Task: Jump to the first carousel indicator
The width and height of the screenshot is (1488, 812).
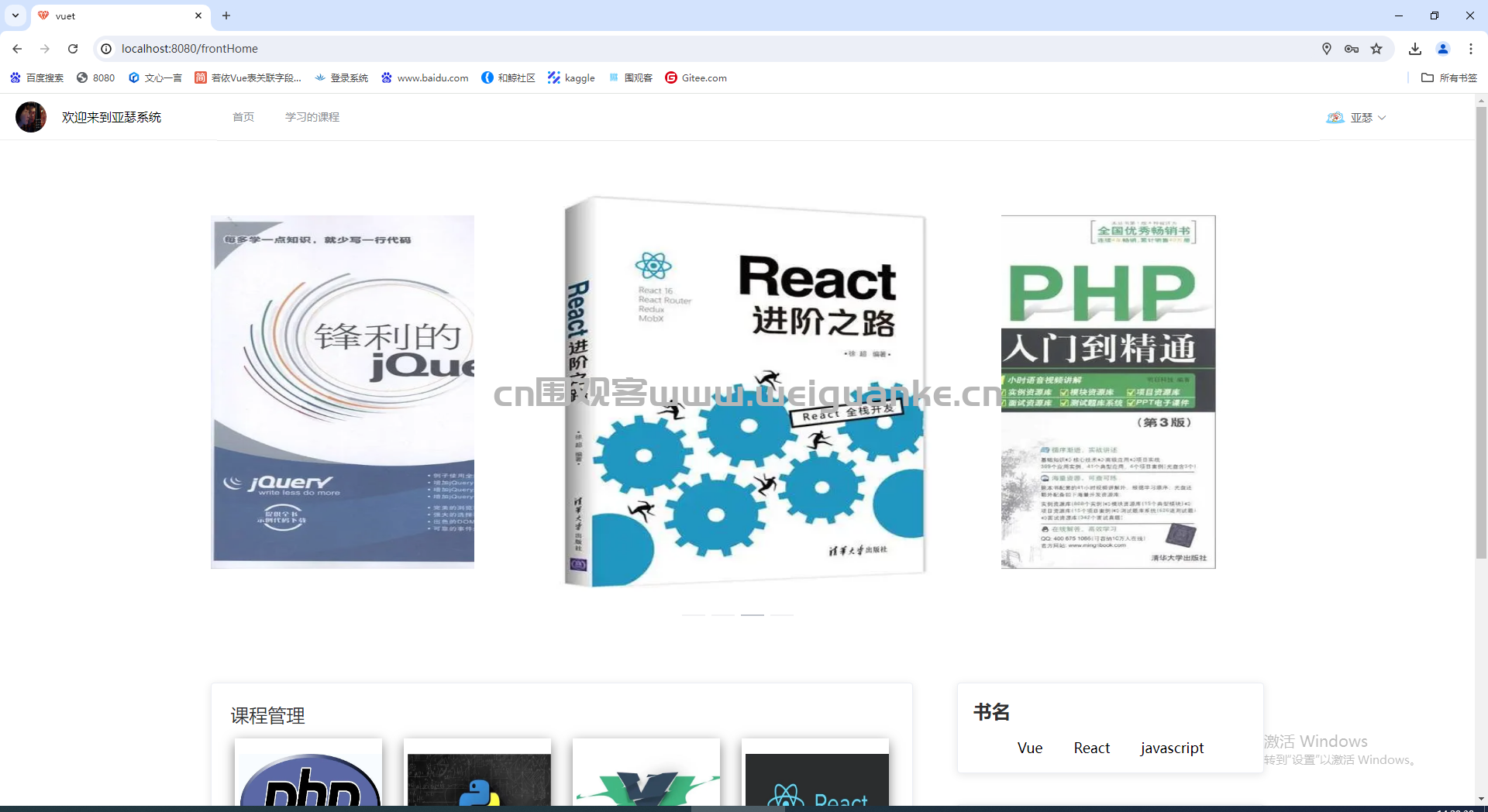Action: click(694, 614)
